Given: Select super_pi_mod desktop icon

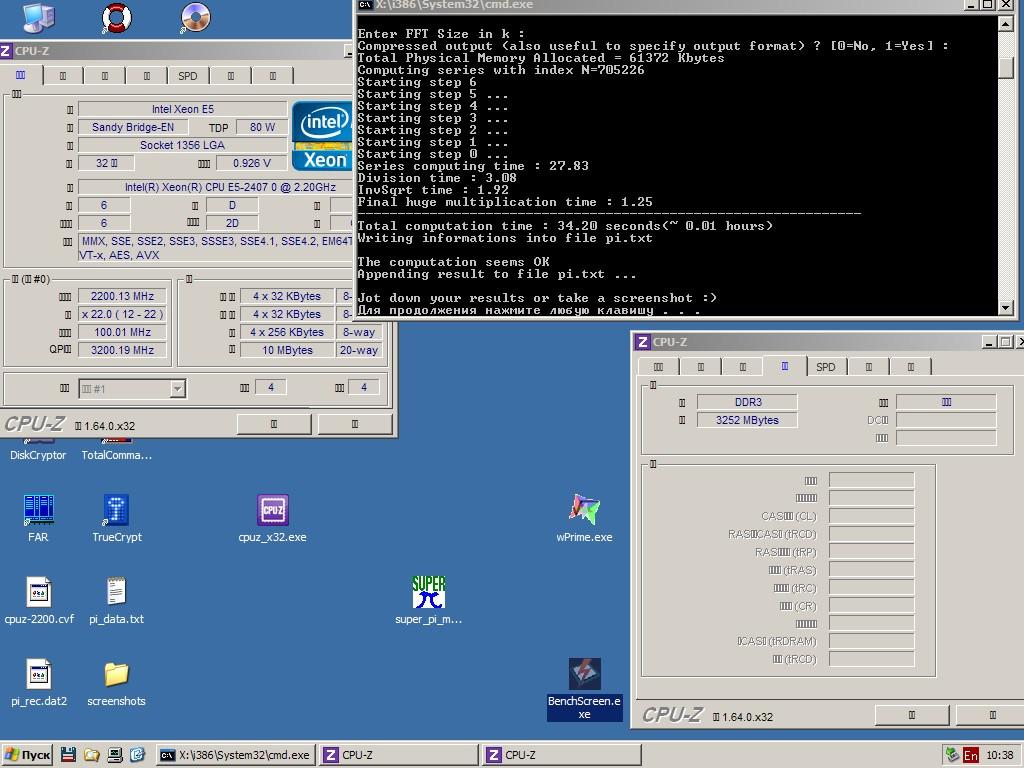Looking at the screenshot, I should (x=428, y=600).
